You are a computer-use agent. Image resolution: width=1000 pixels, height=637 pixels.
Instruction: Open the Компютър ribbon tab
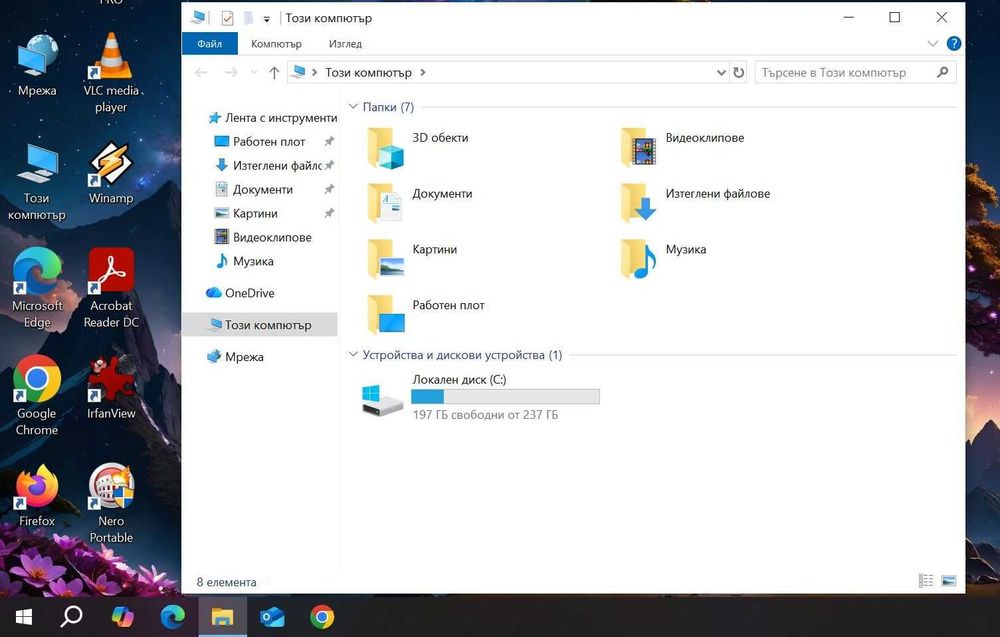276,44
